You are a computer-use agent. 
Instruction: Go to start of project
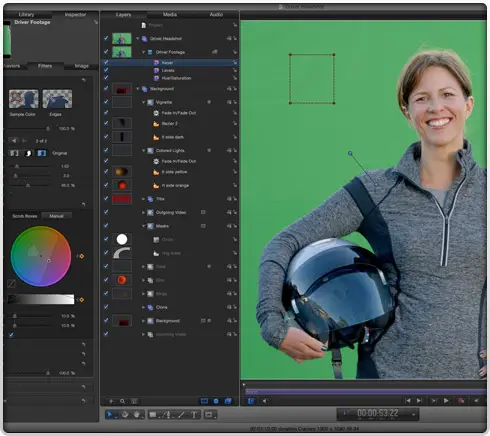(408, 401)
